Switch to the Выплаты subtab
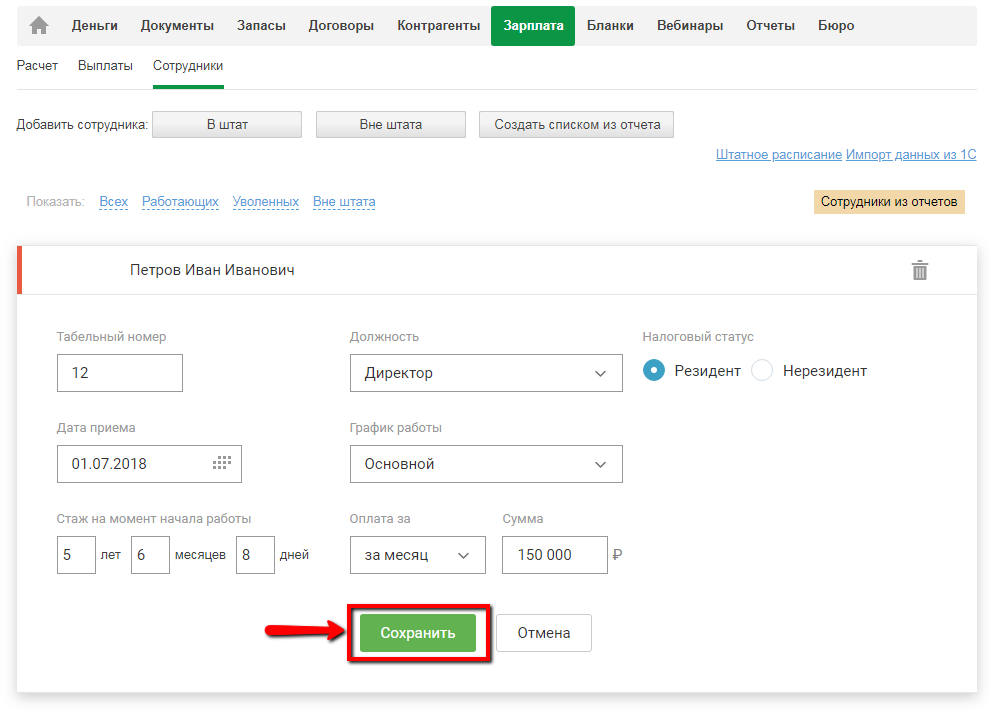Image resolution: width=990 pixels, height=710 pixels. (x=105, y=66)
